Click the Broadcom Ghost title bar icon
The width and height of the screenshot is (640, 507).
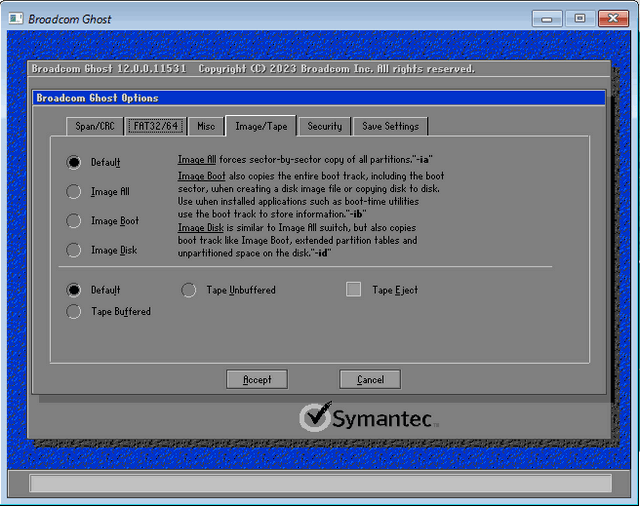click(16, 18)
